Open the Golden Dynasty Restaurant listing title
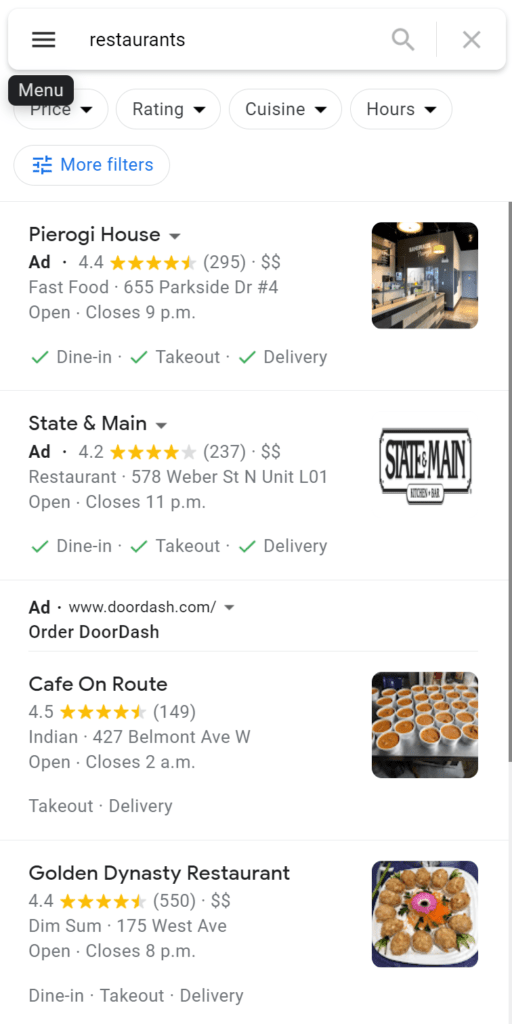Image resolution: width=512 pixels, height=1024 pixels. tap(159, 872)
